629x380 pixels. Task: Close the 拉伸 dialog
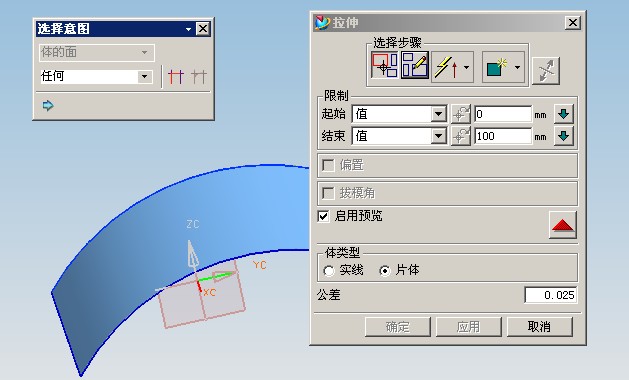pos(573,22)
